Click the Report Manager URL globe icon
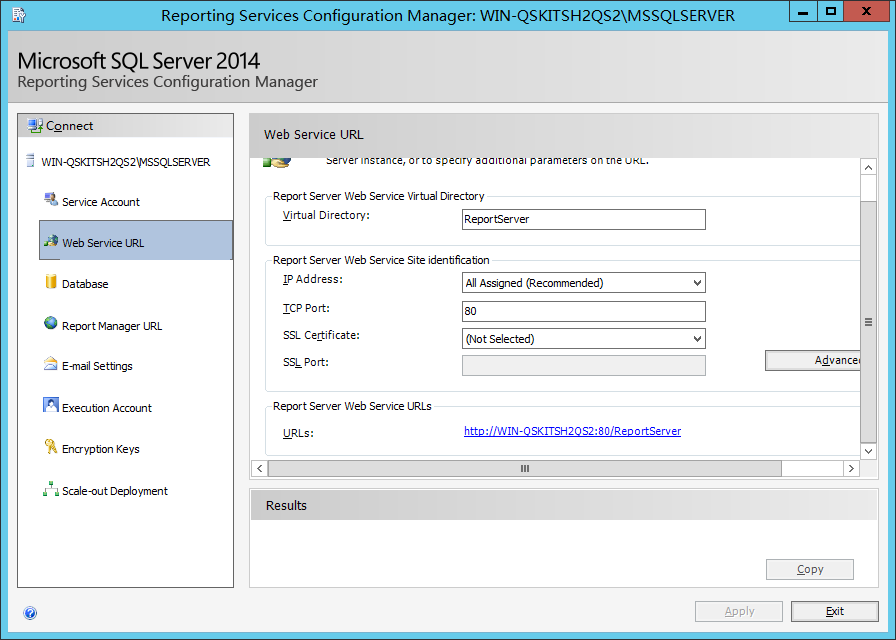 pos(51,323)
